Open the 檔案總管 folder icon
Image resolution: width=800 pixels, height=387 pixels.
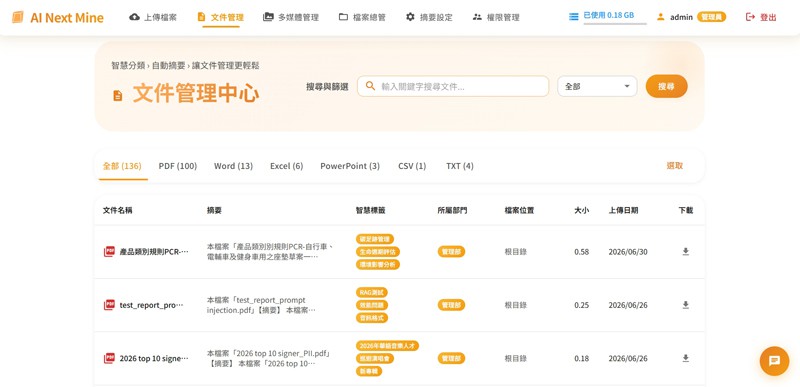point(343,17)
